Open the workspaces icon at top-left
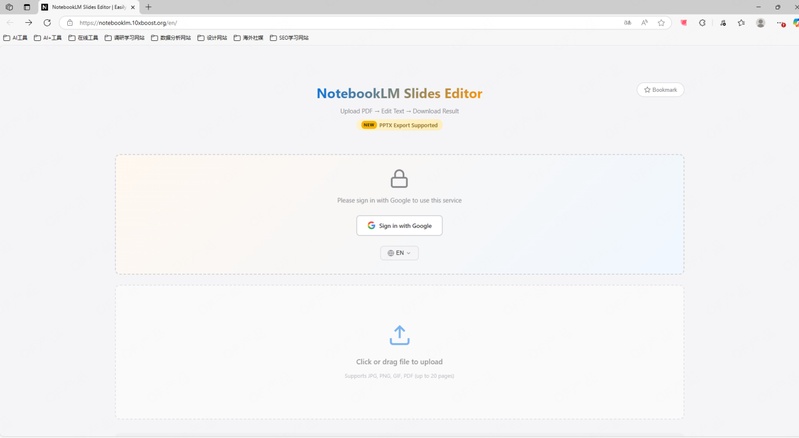The image size is (799, 438). click(x=9, y=7)
